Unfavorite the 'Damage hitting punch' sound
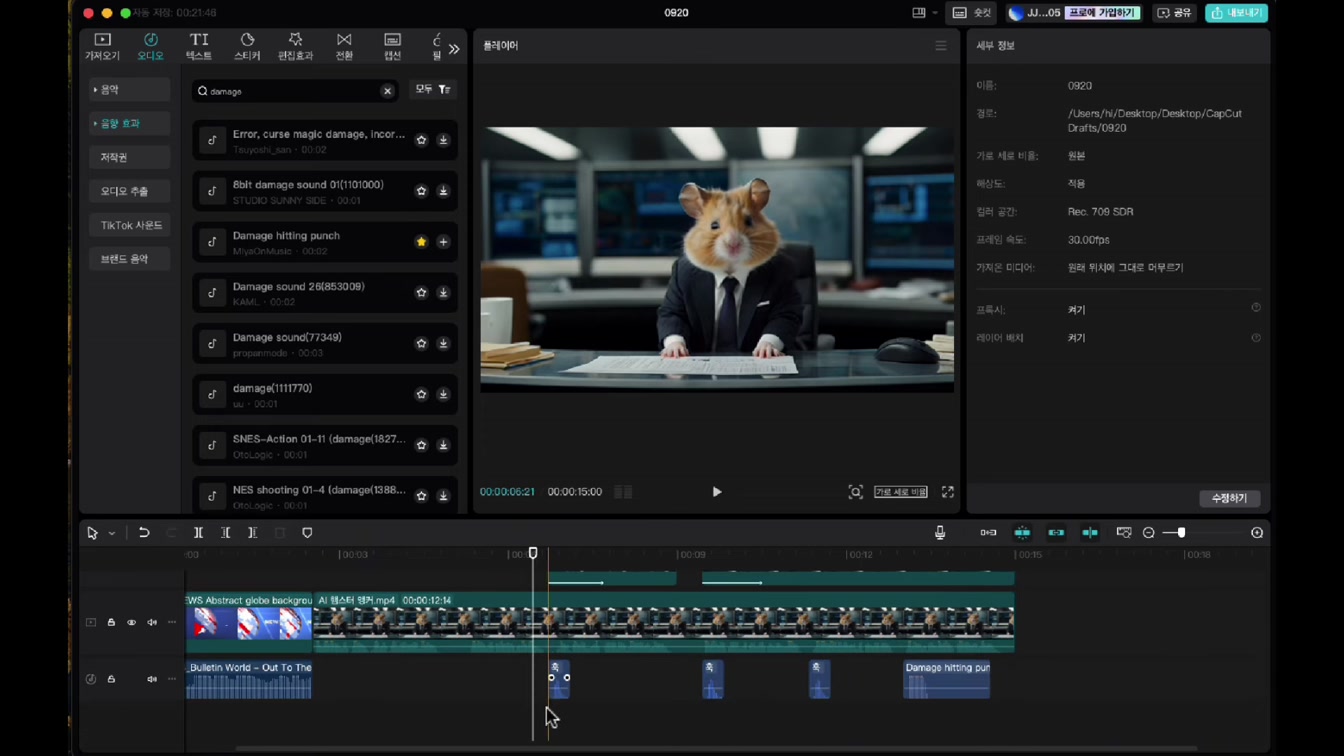 coord(421,242)
